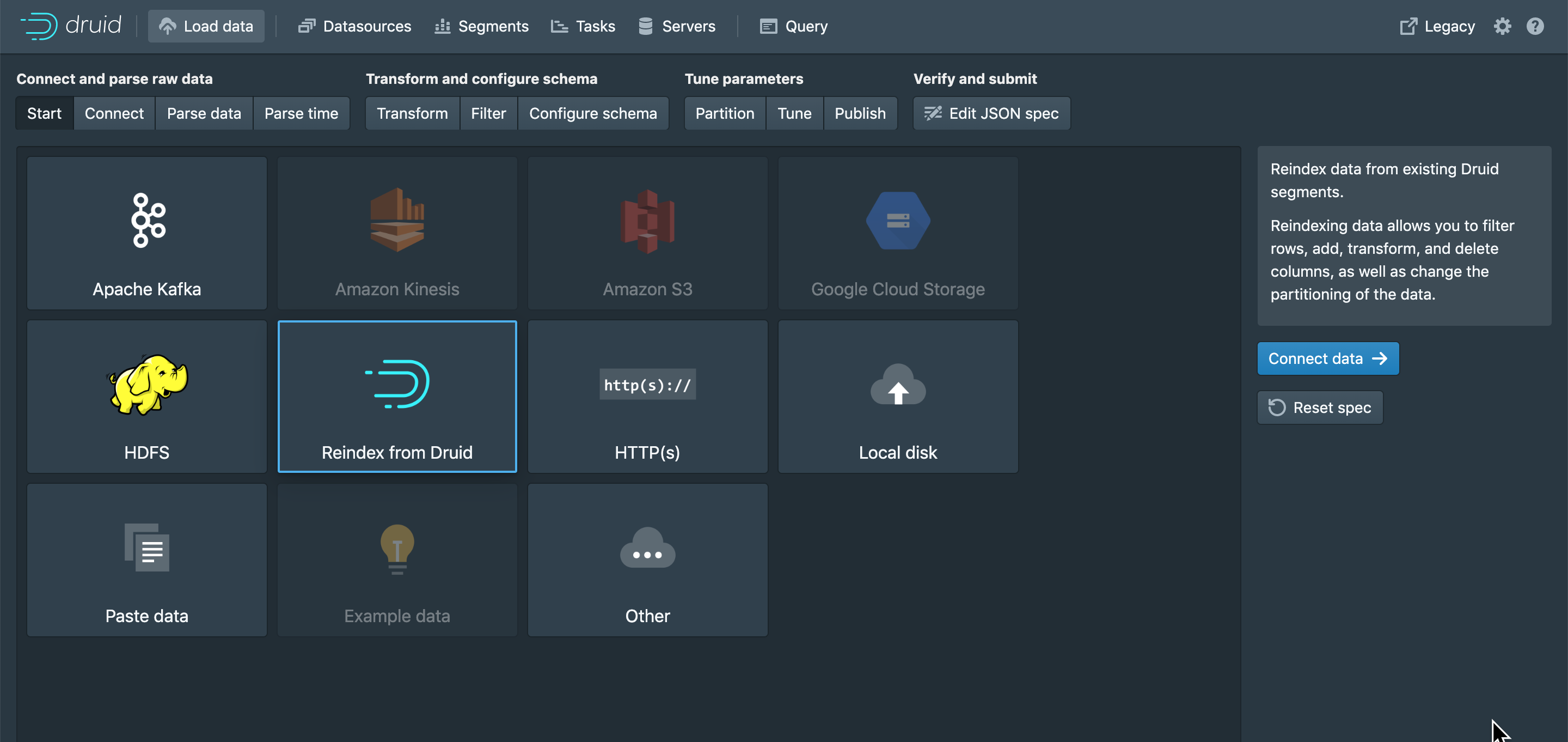Image resolution: width=1568 pixels, height=742 pixels.
Task: Open the Datasources view
Action: [354, 26]
